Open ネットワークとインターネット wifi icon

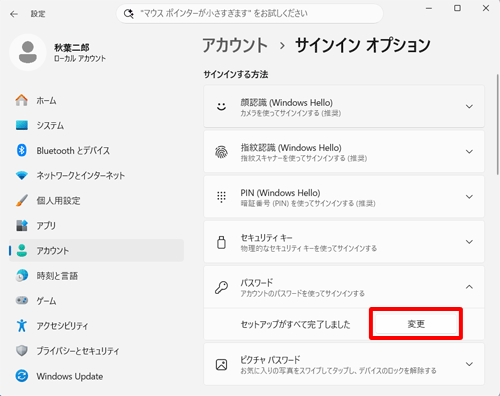tap(22, 175)
